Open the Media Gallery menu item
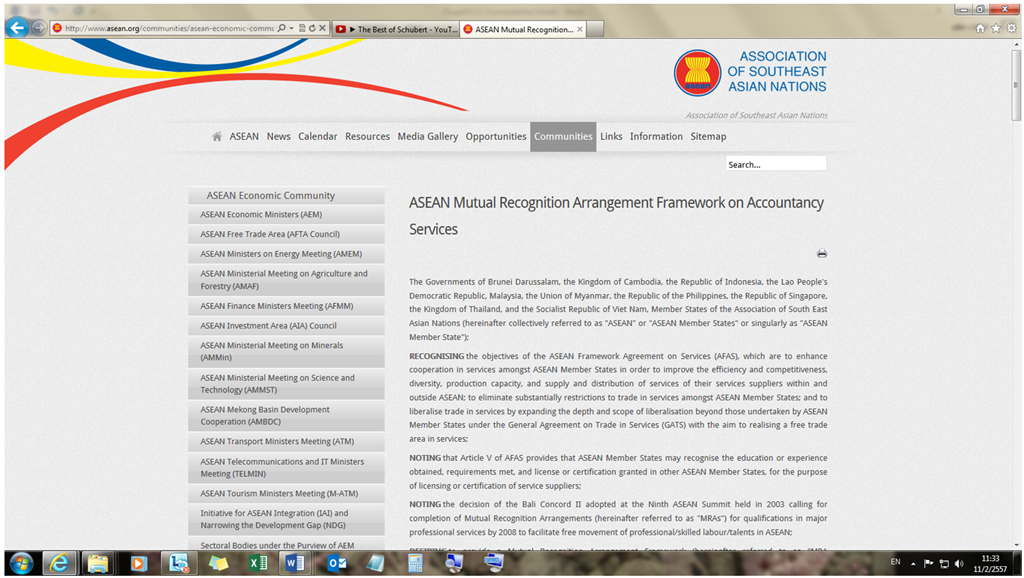The image size is (1024, 578). tap(427, 137)
